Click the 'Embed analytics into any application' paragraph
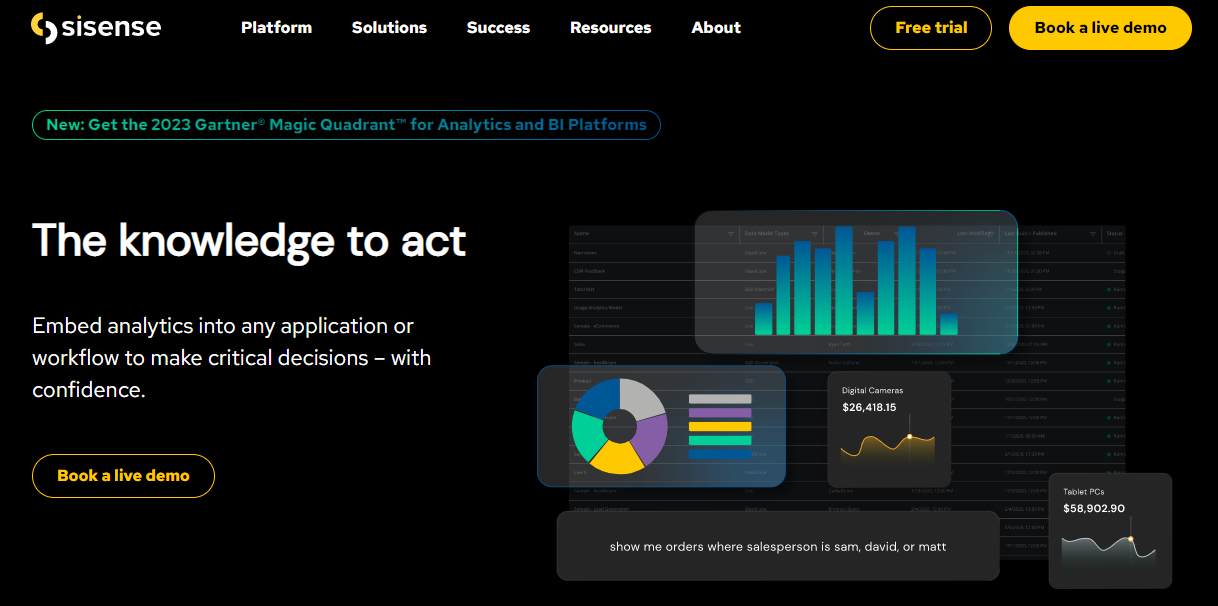This screenshot has height=606, width=1218. [x=232, y=358]
